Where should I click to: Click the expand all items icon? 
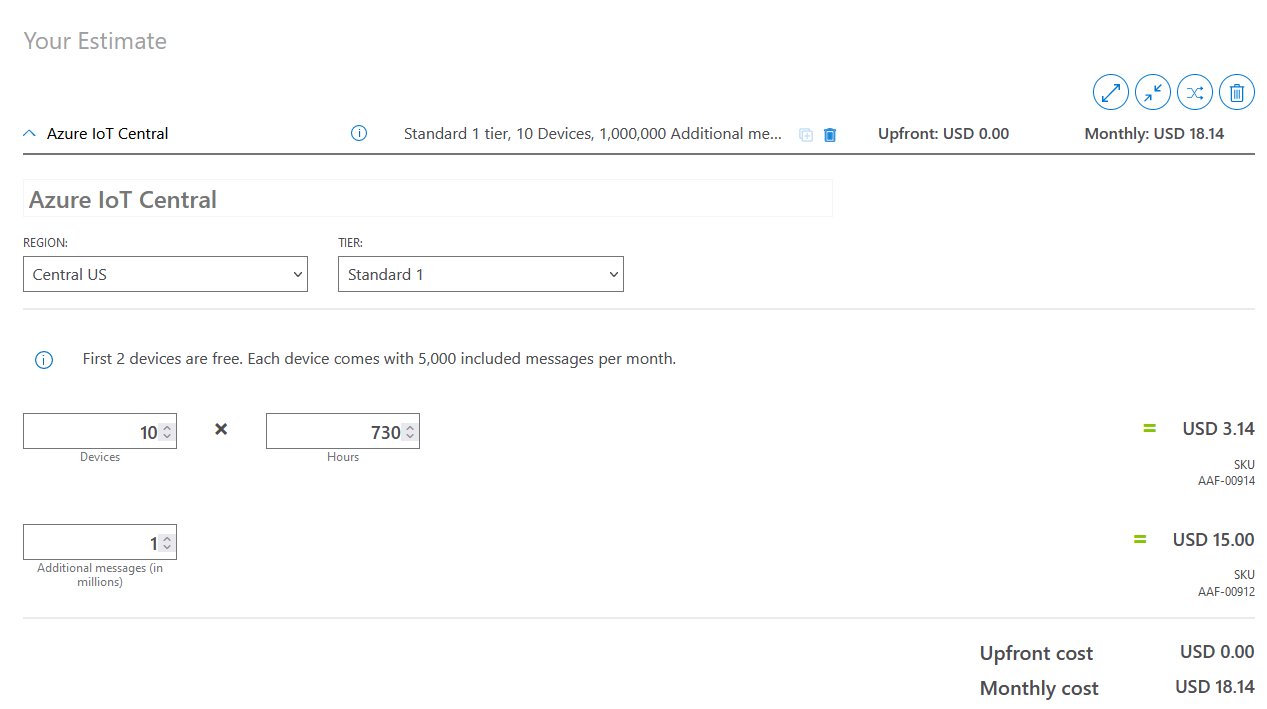click(1110, 93)
